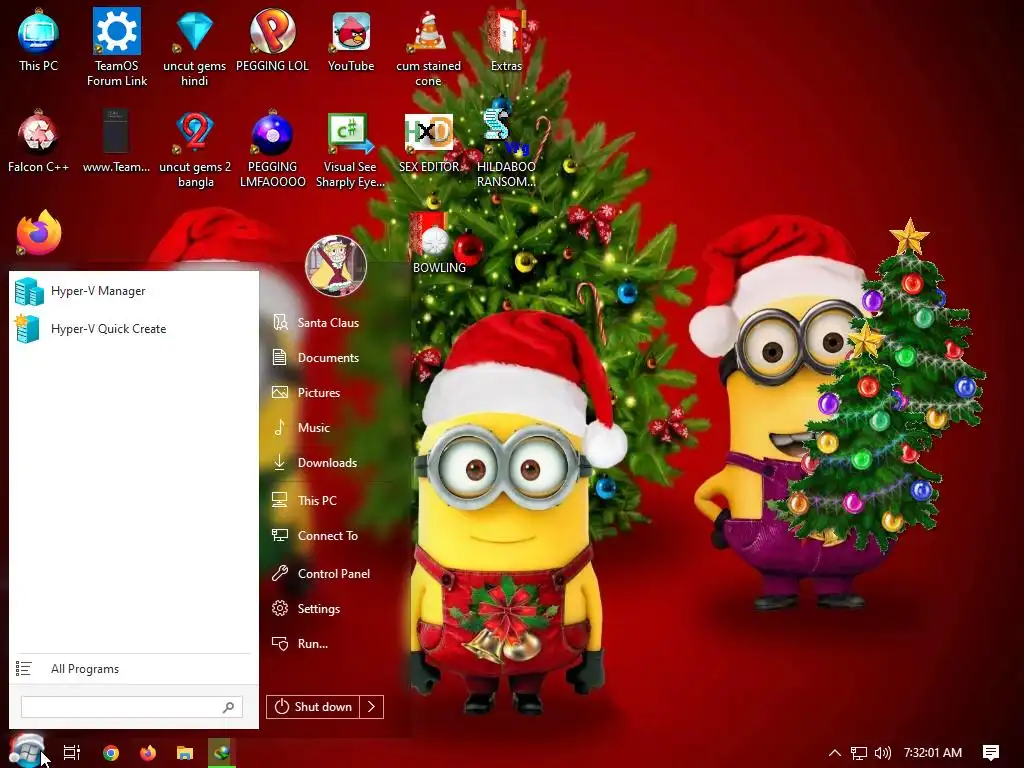
Task: Click the user avatar picture in Start menu
Action: click(x=336, y=266)
